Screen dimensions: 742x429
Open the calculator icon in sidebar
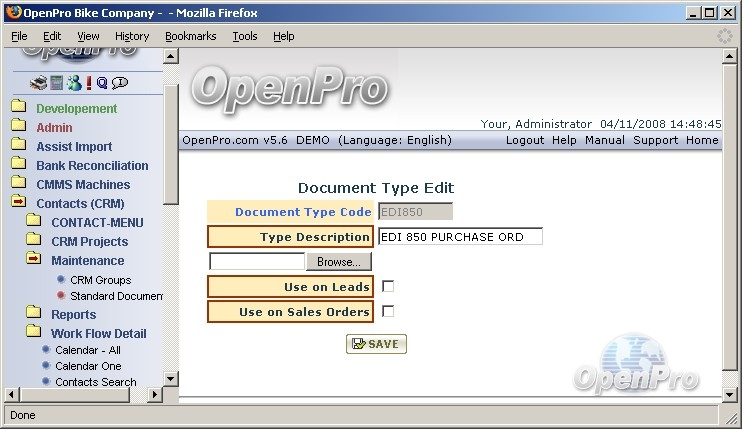(x=56, y=83)
